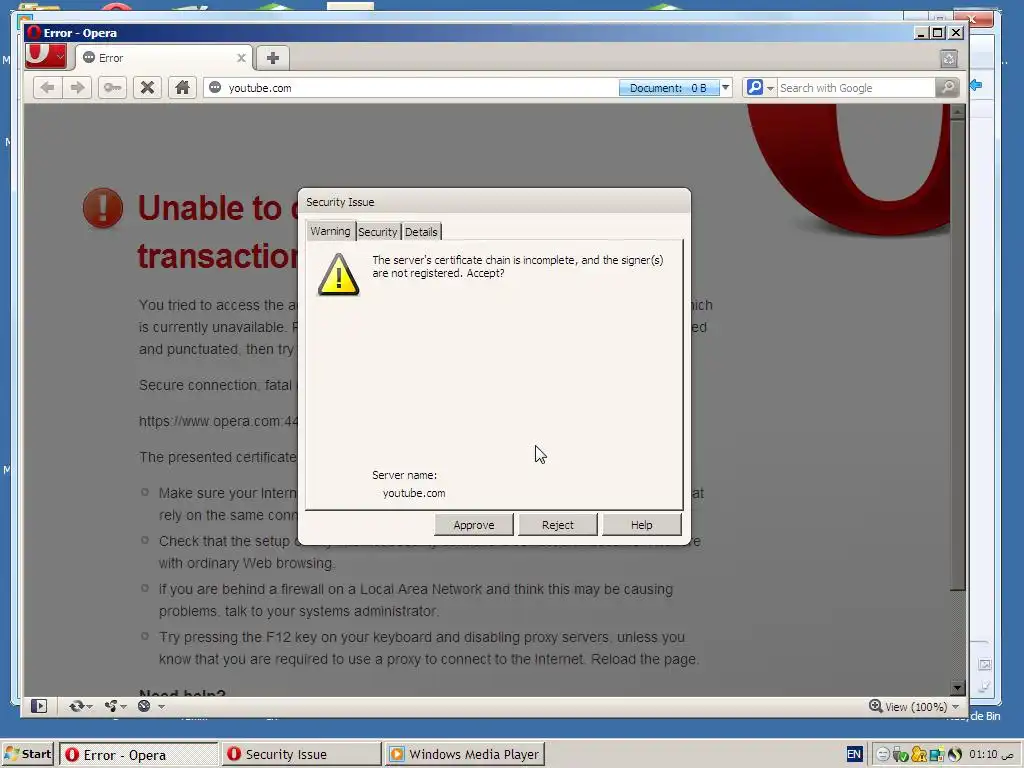Switch to Security Issue taskbar button

pyautogui.click(x=301, y=755)
